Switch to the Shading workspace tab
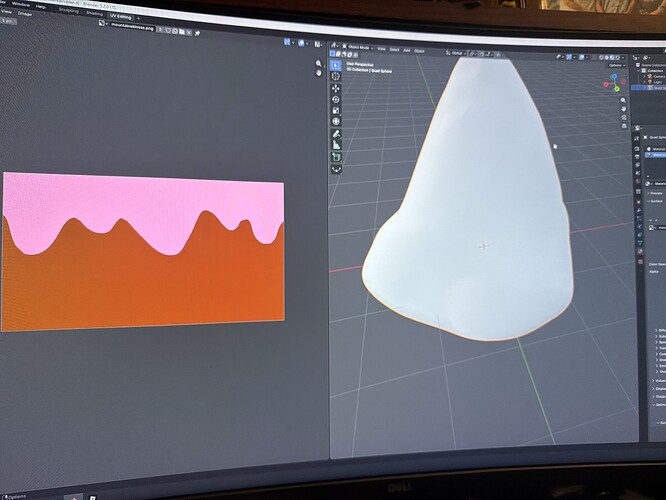 pos(94,13)
